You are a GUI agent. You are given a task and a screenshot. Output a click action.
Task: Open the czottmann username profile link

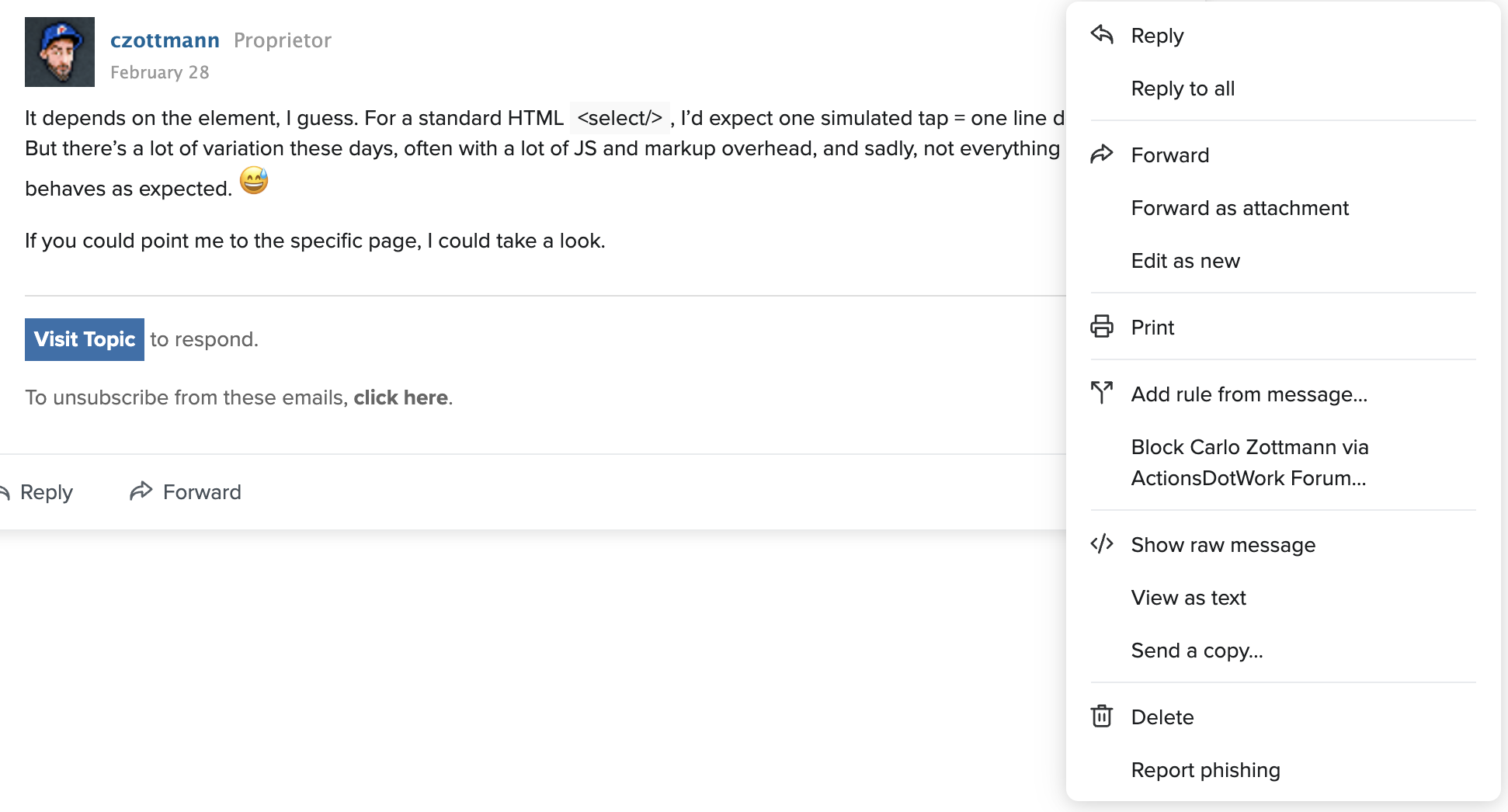pos(165,40)
